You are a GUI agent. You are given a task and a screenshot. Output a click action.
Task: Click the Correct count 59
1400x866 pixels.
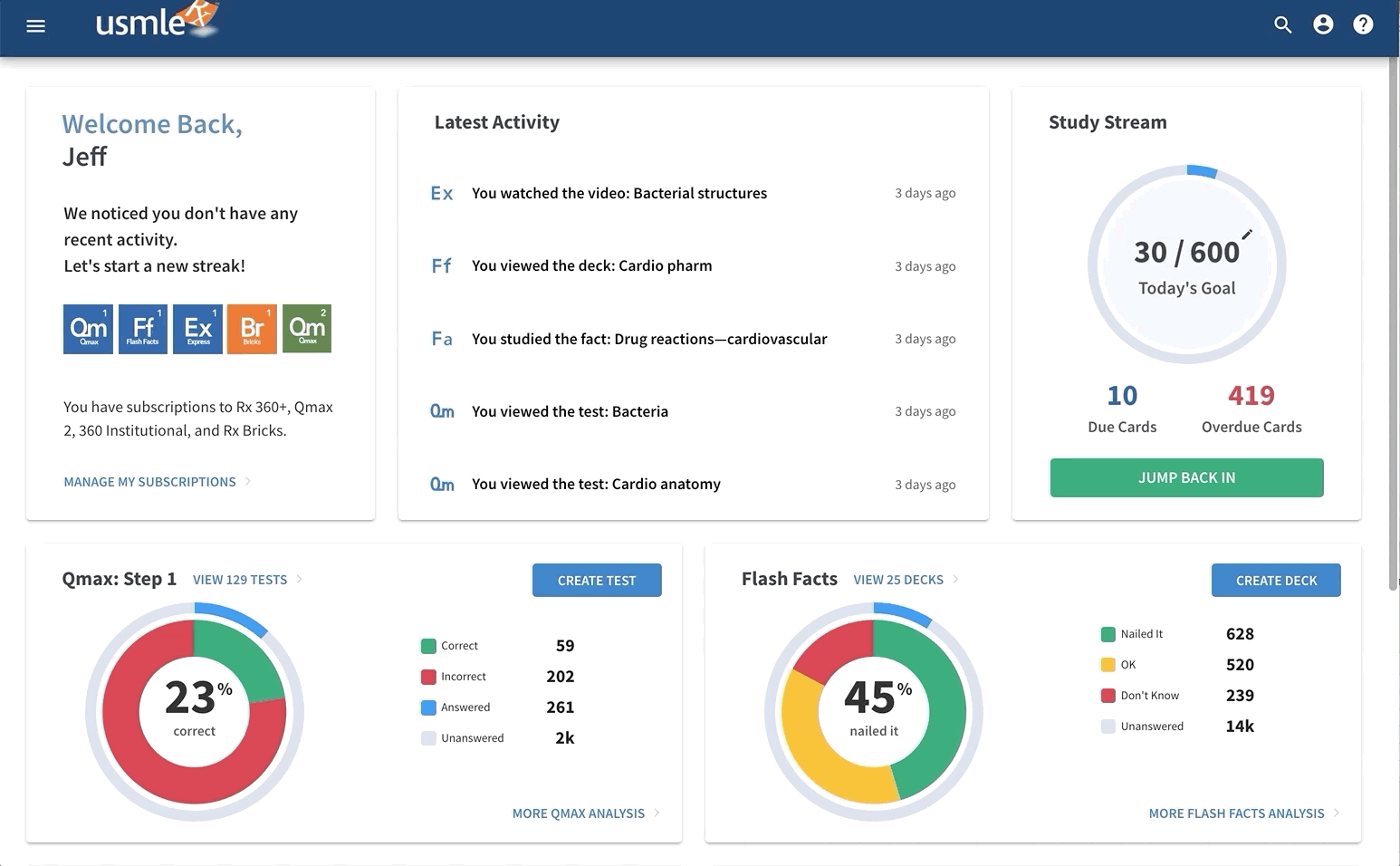pyautogui.click(x=565, y=646)
